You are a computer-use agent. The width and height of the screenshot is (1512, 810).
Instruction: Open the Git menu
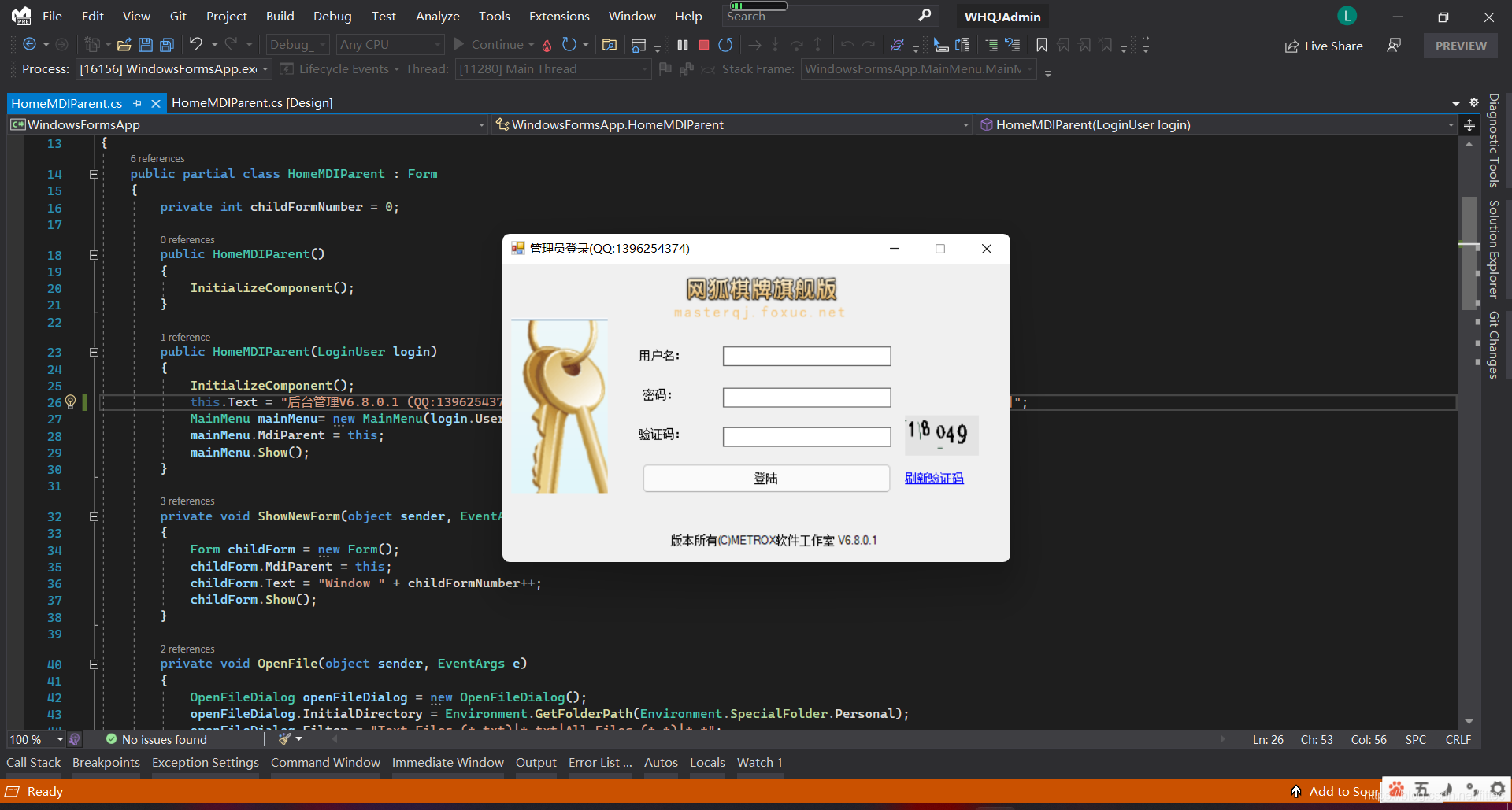click(x=179, y=16)
